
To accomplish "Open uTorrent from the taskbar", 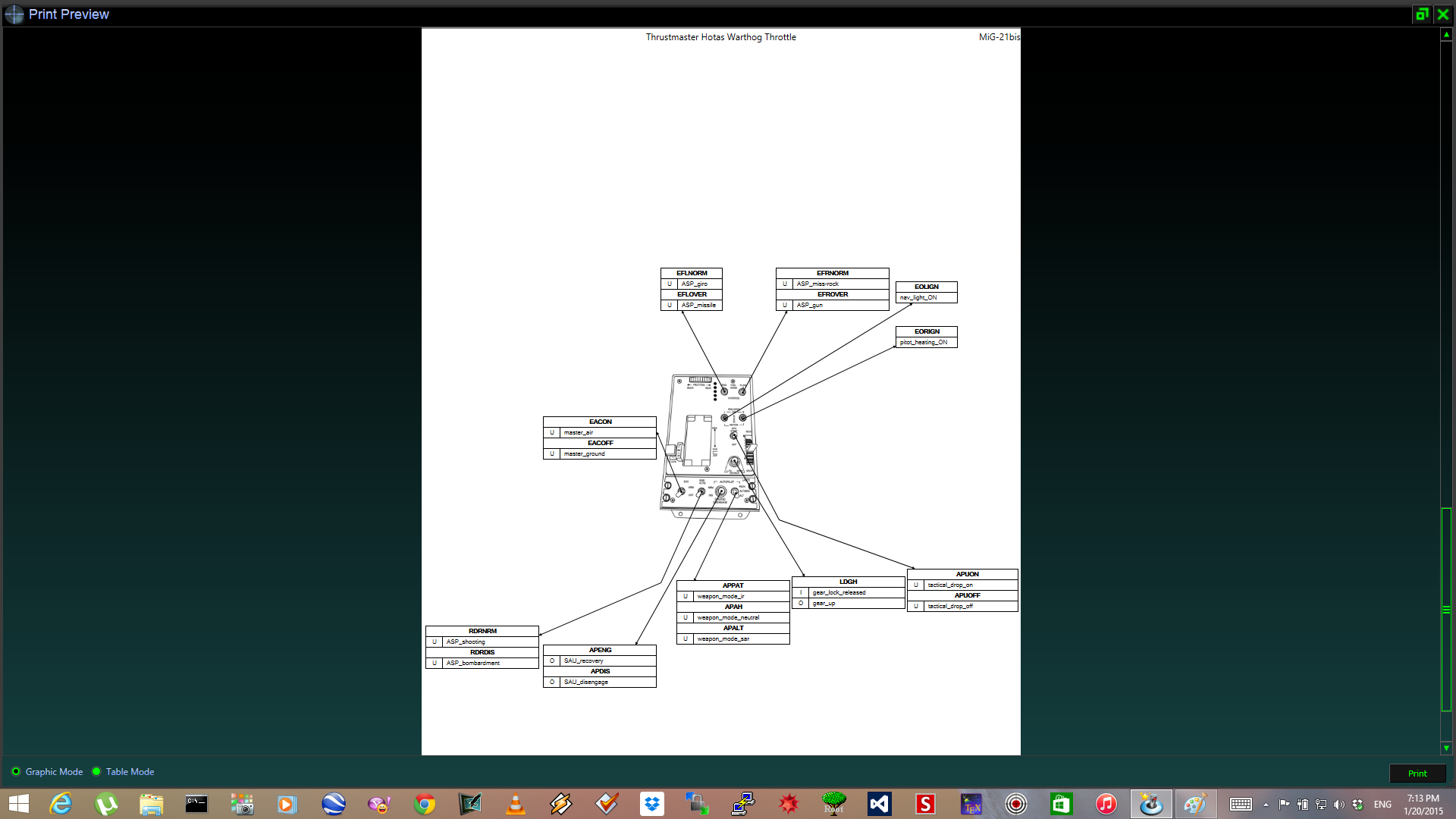I will pos(106,804).
